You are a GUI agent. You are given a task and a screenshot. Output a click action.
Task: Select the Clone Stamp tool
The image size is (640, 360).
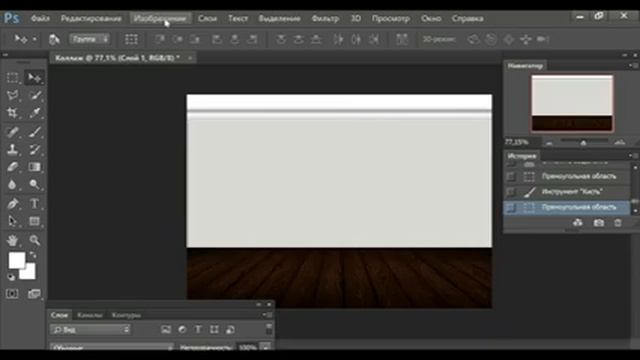[12, 149]
